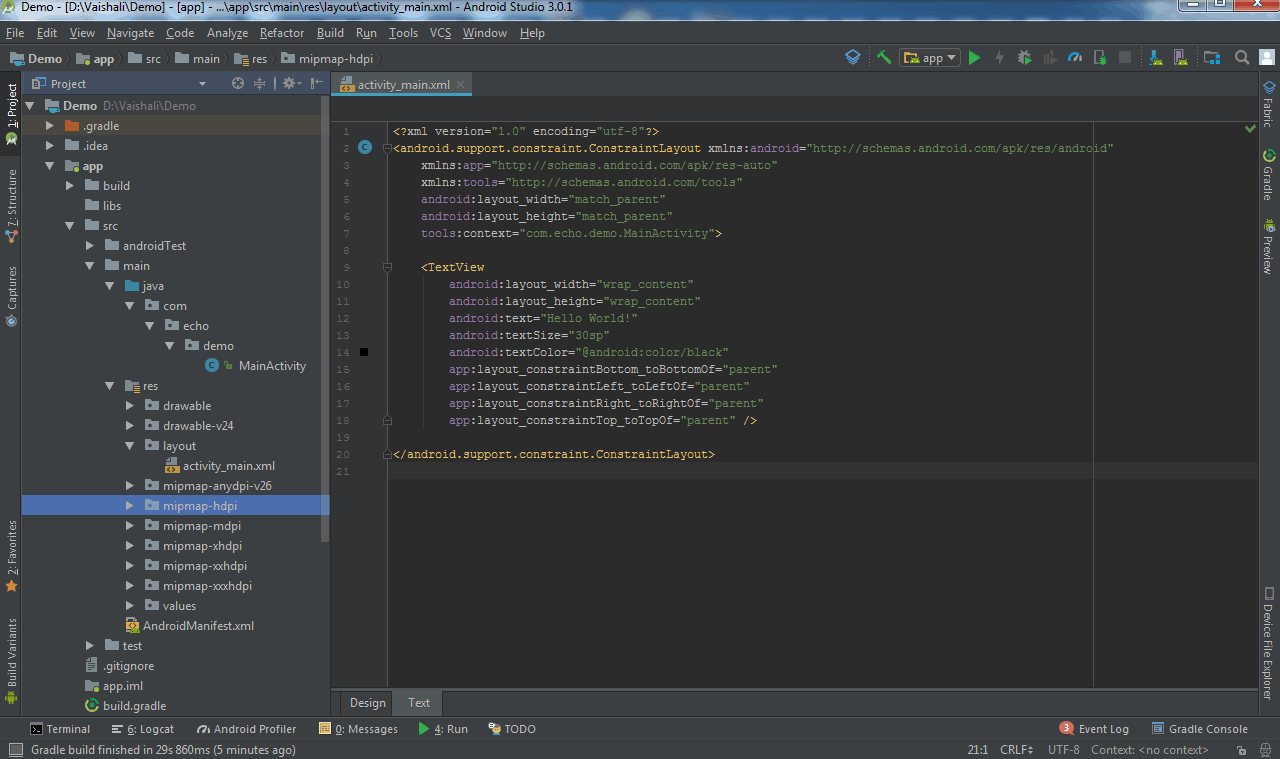Click the Run with Coverage icon
Screen dimensions: 1280x759
(1050, 58)
